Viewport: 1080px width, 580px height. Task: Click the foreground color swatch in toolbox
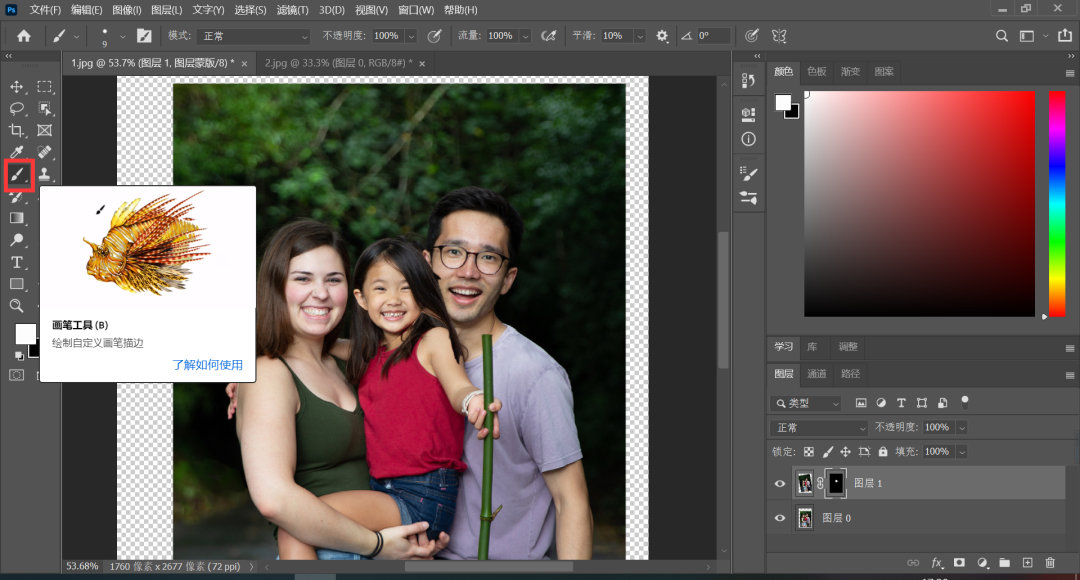pyautogui.click(x=25, y=333)
